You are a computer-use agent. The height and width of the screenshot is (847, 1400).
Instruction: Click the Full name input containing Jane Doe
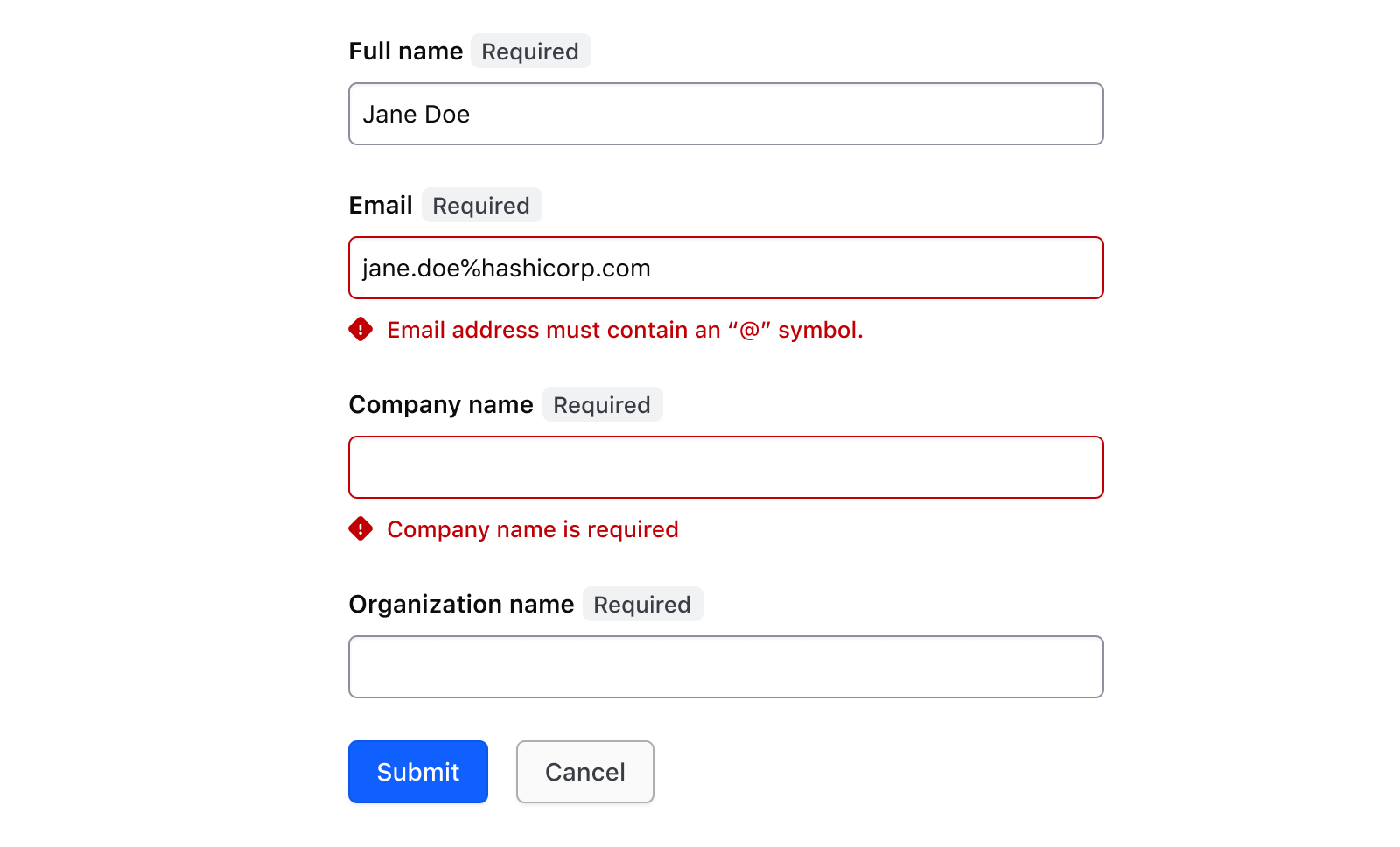click(x=726, y=114)
